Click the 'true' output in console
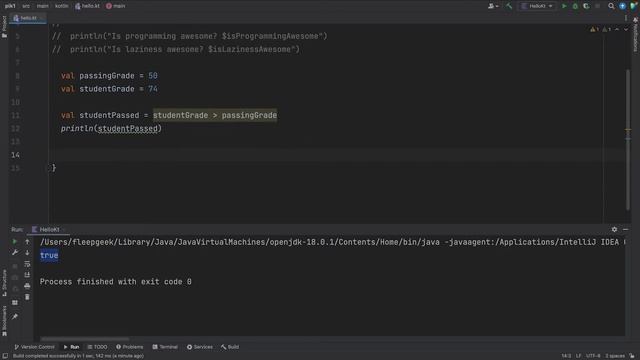Image resolution: width=640 pixels, height=360 pixels. point(49,256)
